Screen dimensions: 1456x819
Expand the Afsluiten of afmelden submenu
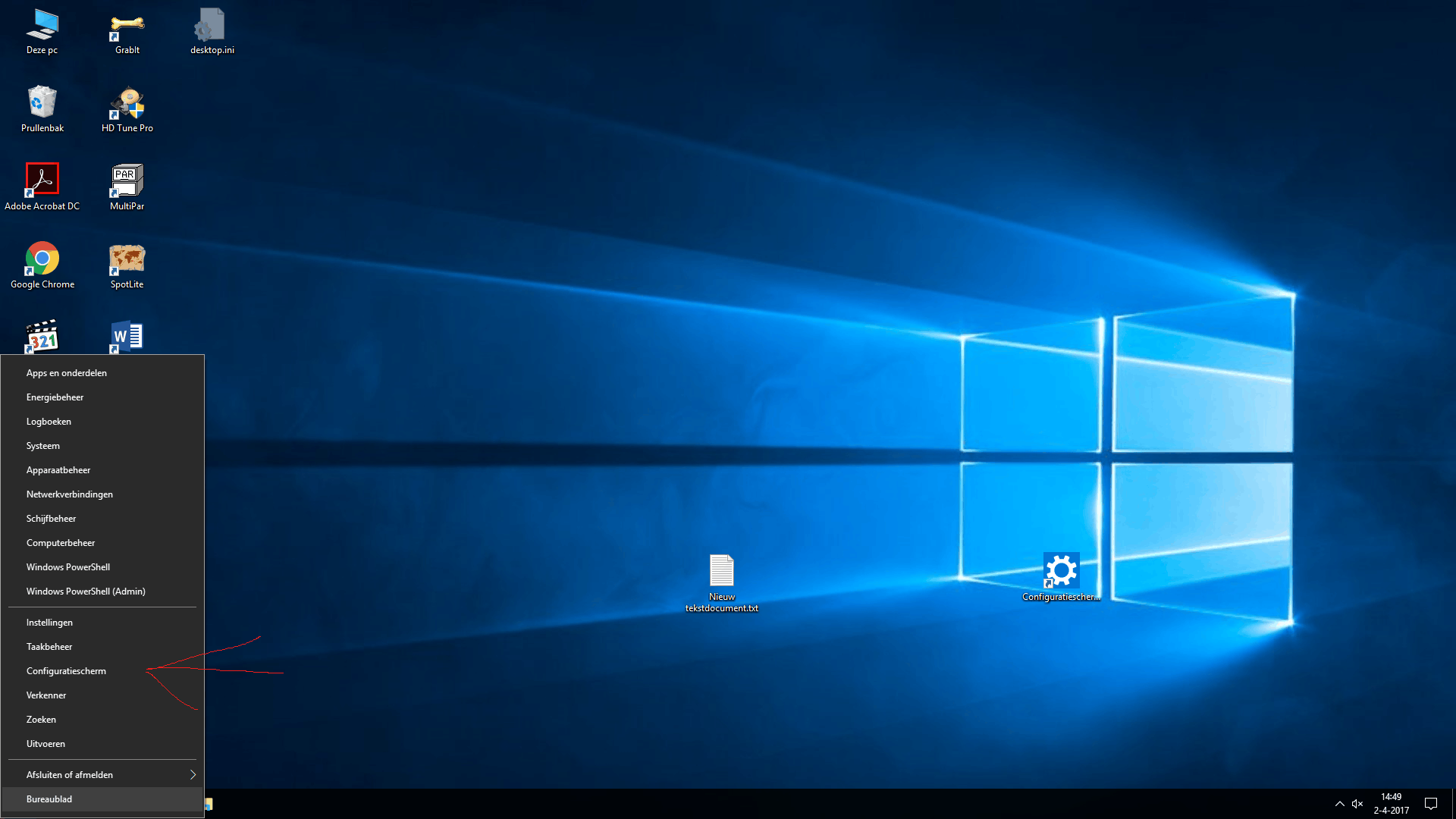coord(102,774)
